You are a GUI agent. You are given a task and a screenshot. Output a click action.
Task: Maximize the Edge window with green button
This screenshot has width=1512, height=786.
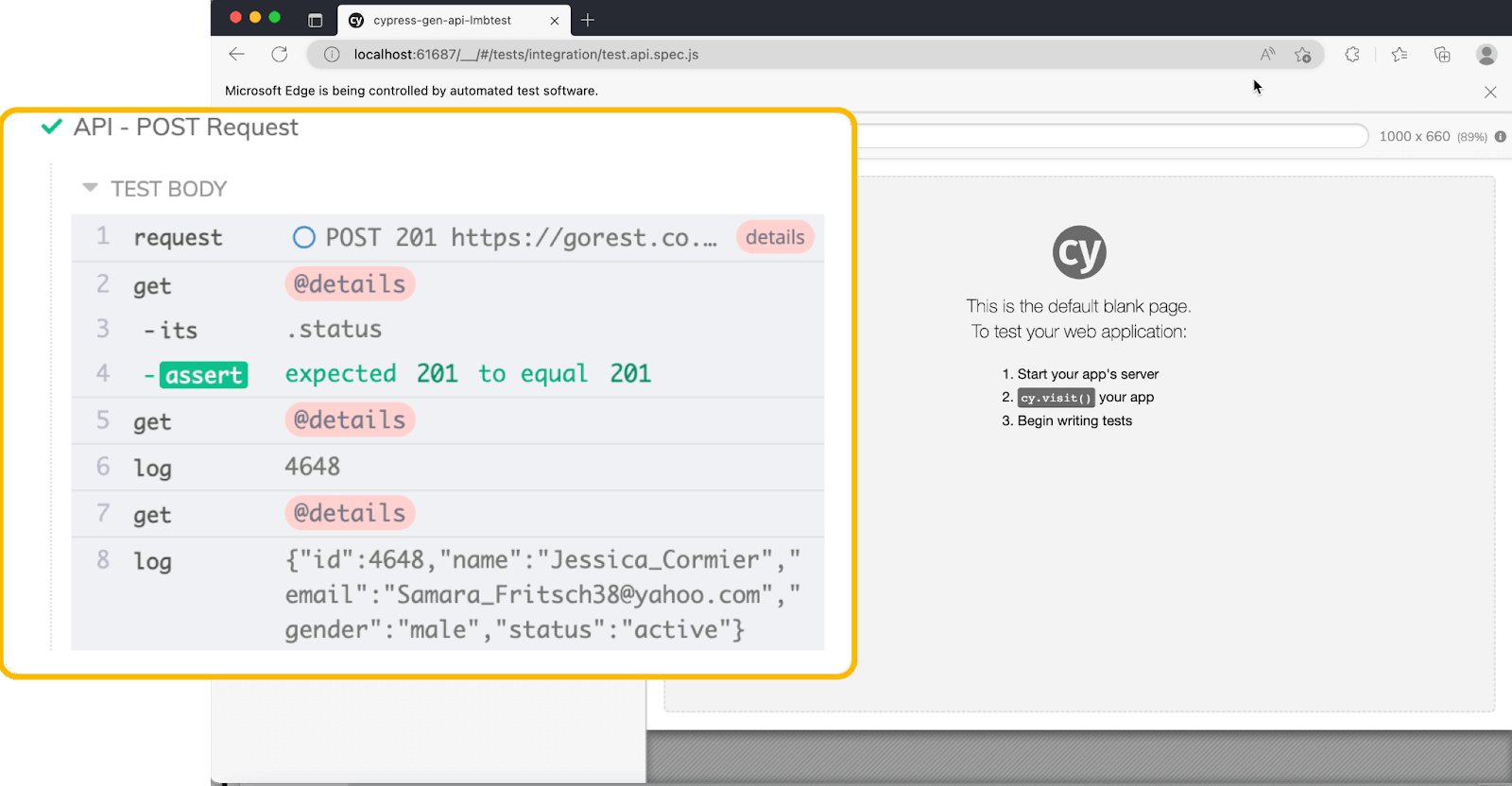pyautogui.click(x=275, y=17)
